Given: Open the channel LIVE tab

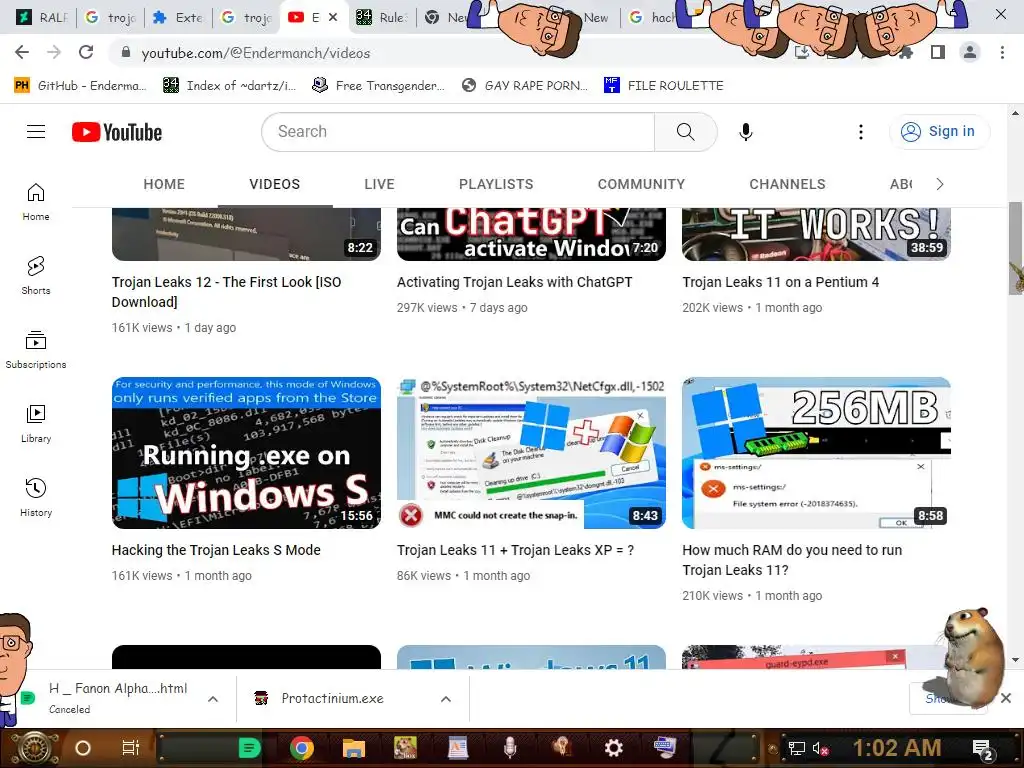Looking at the screenshot, I should pos(379,184).
